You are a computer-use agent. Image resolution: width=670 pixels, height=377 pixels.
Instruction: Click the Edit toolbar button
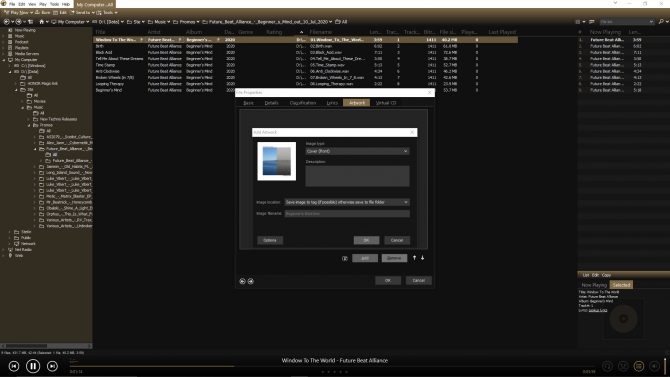(60, 13)
